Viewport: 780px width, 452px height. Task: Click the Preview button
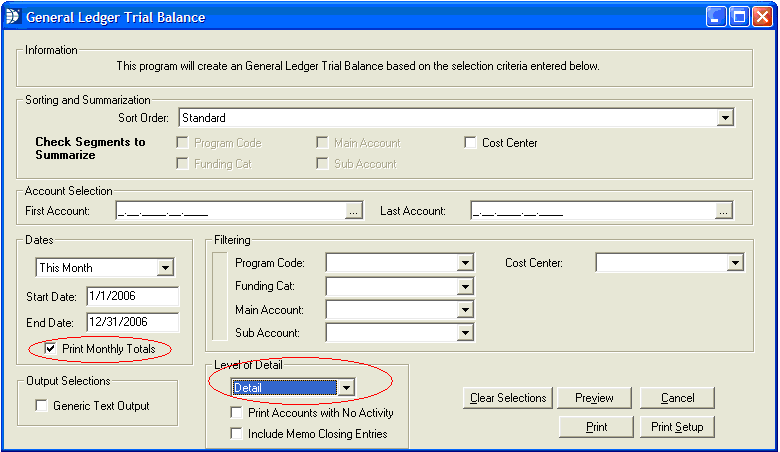594,398
